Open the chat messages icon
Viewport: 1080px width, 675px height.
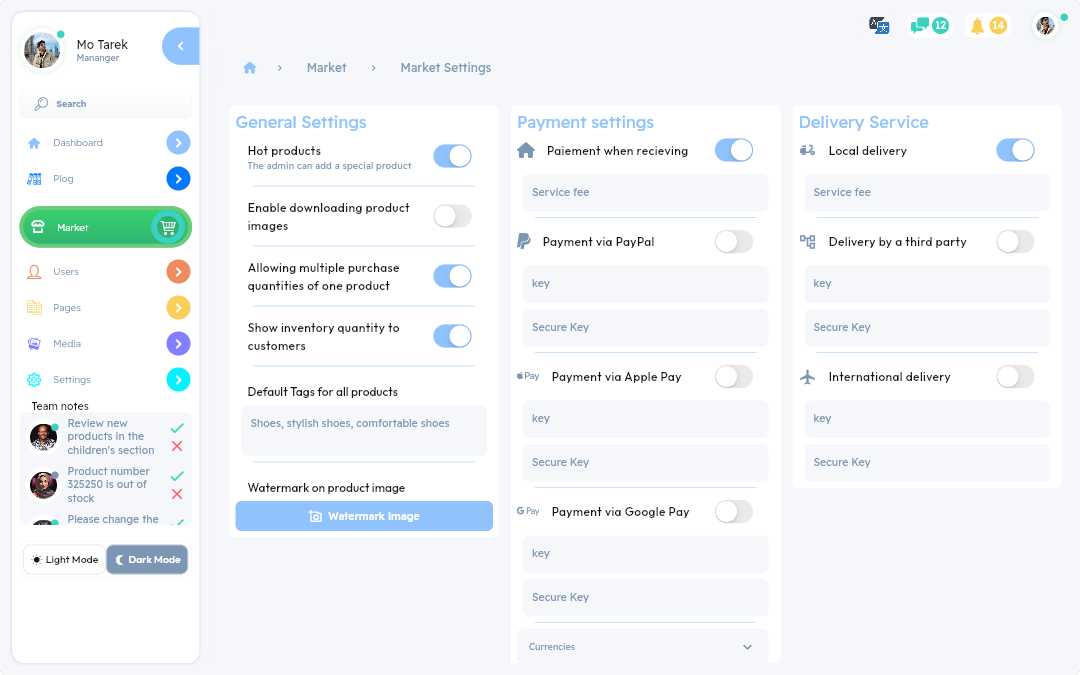pyautogui.click(x=920, y=26)
